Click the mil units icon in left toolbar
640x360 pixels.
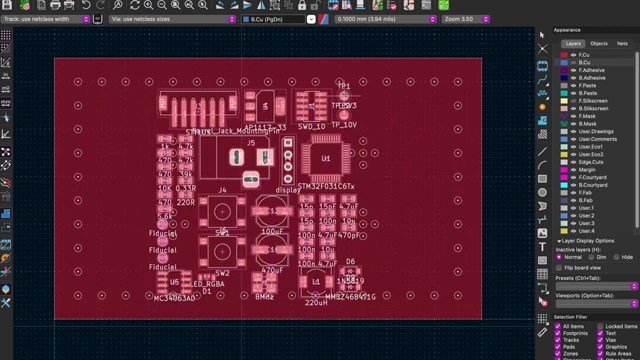tap(6, 89)
